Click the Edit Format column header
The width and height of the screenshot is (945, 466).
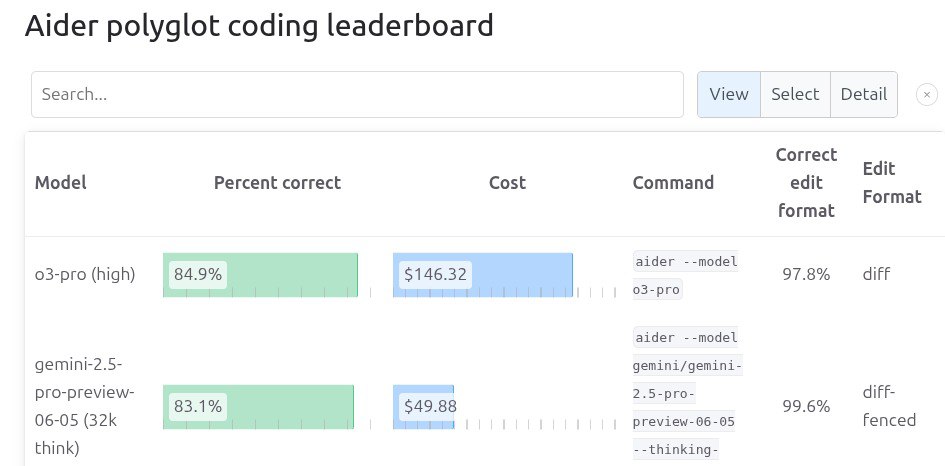(x=892, y=183)
